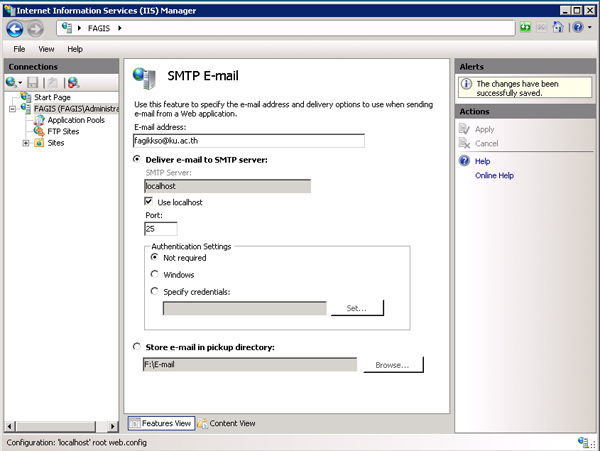This screenshot has height=451, width=600.
Task: Click Cancel in Actions pane
Action: [x=487, y=143]
